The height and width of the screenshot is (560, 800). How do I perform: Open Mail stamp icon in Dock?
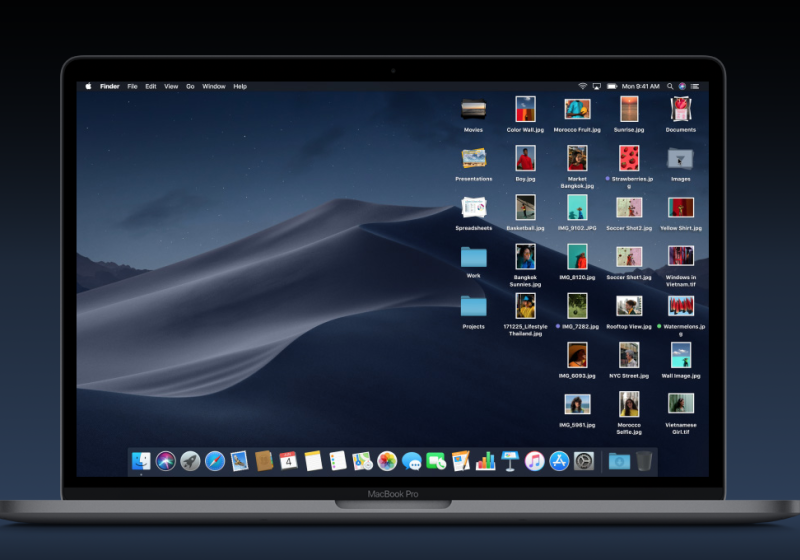[239, 461]
